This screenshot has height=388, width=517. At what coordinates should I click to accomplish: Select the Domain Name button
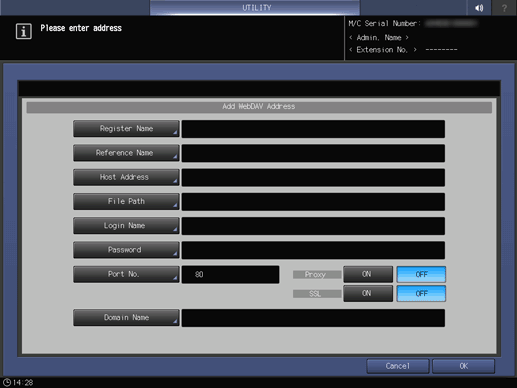point(126,318)
